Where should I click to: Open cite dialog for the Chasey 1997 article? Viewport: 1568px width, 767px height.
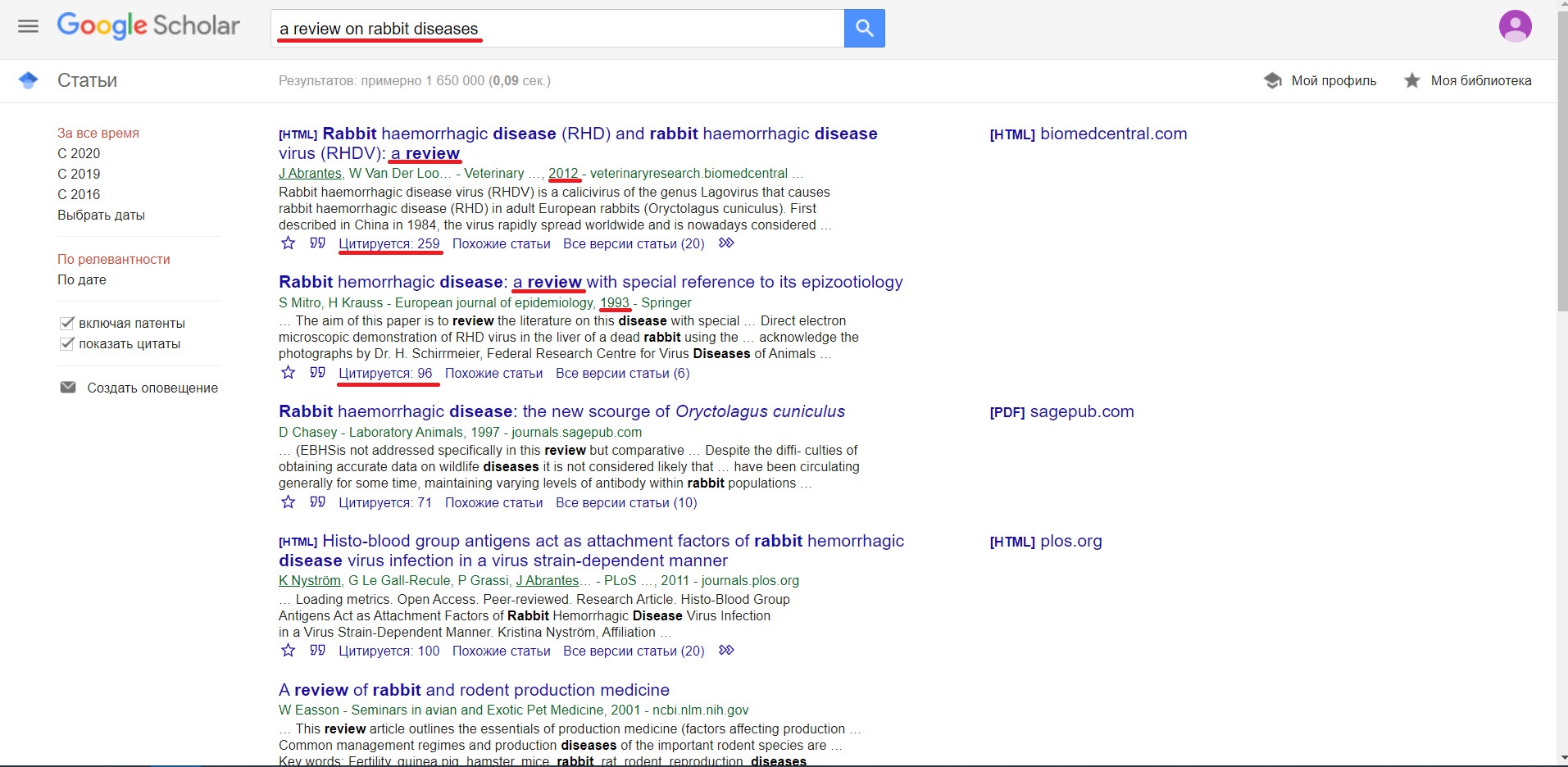point(317,502)
